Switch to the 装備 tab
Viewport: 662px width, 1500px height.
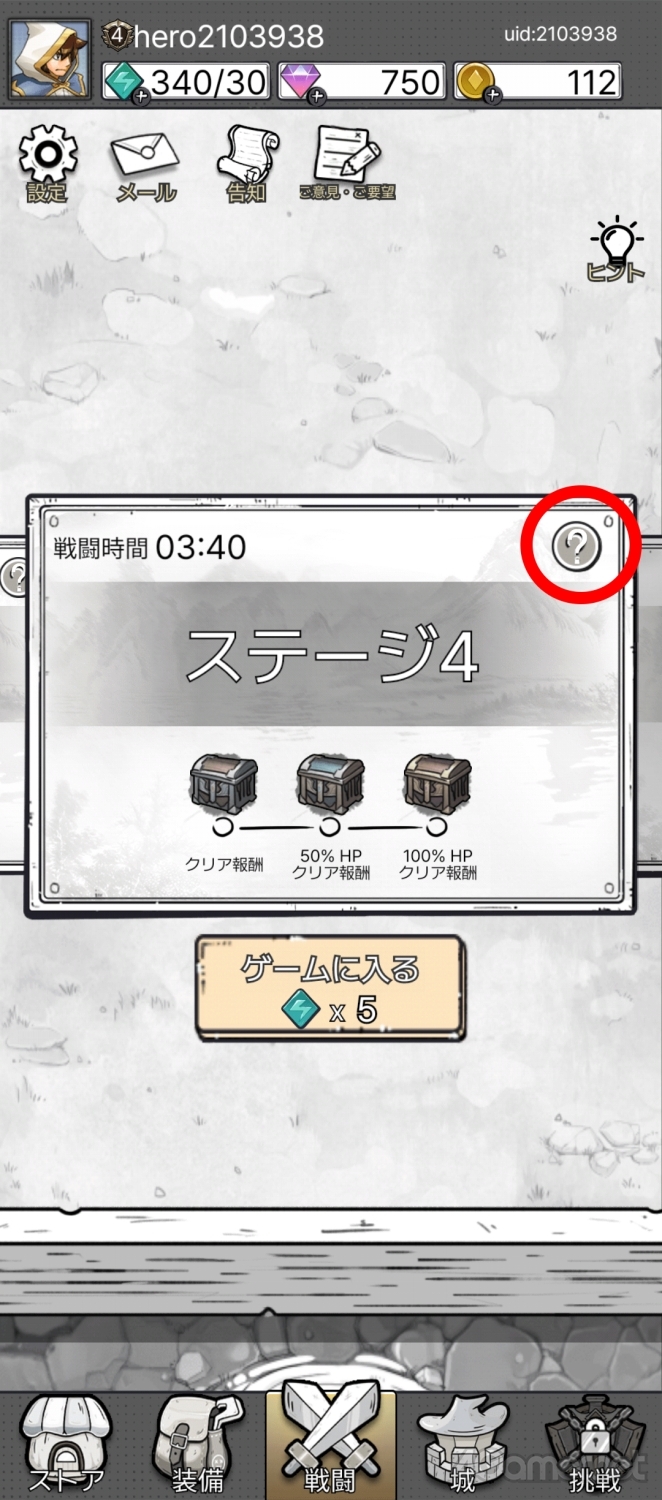click(198, 1444)
